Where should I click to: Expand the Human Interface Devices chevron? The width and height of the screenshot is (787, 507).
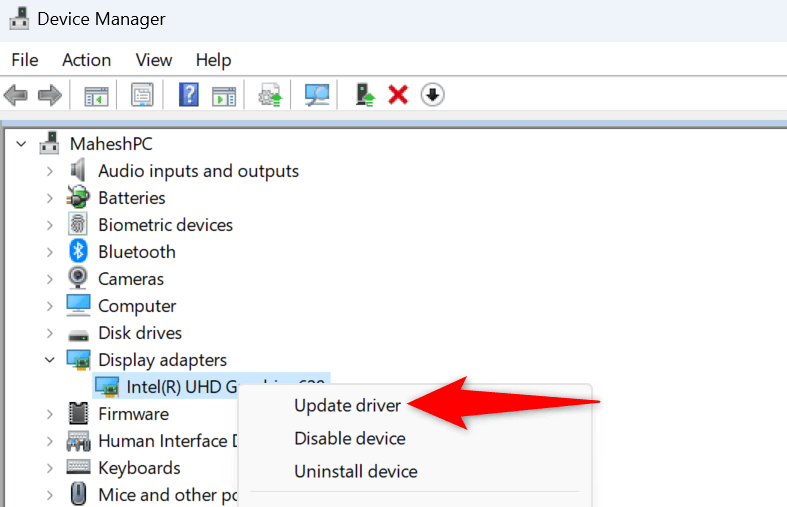click(x=49, y=441)
